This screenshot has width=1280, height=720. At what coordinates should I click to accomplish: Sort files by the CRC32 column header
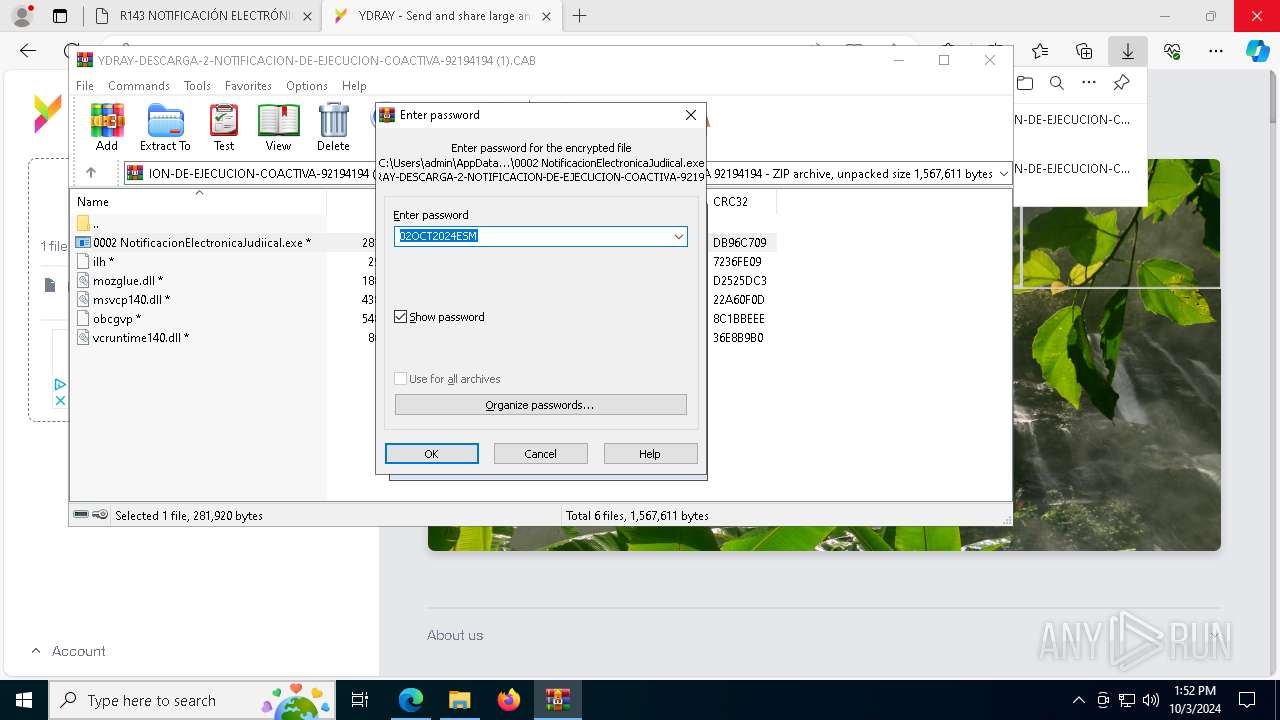740,201
